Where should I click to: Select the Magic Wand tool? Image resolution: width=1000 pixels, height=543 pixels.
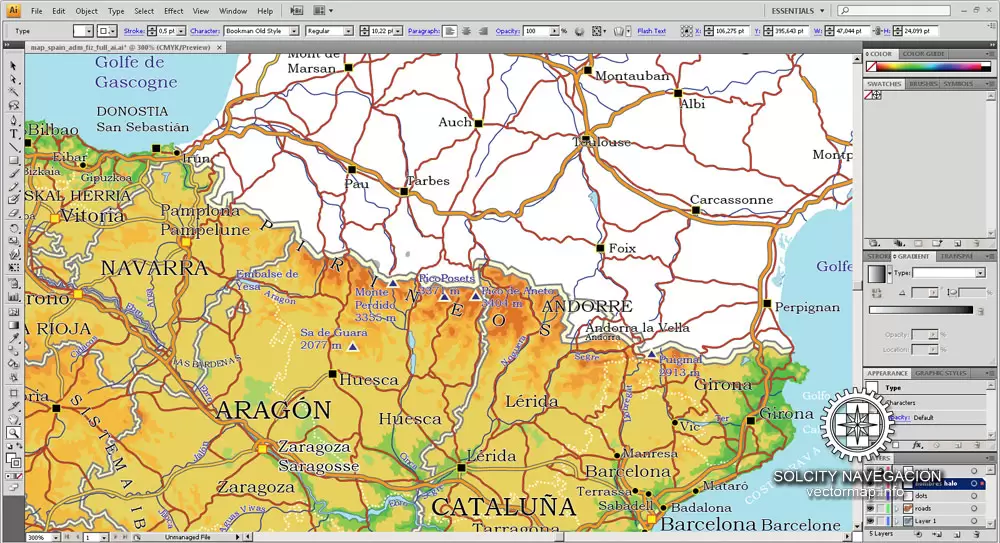point(13,93)
